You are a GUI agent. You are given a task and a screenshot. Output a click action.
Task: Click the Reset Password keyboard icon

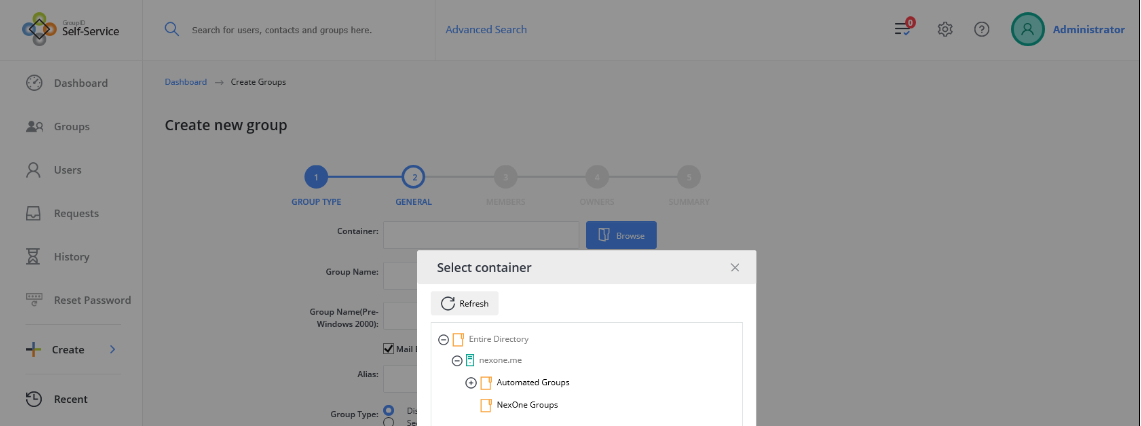34,298
